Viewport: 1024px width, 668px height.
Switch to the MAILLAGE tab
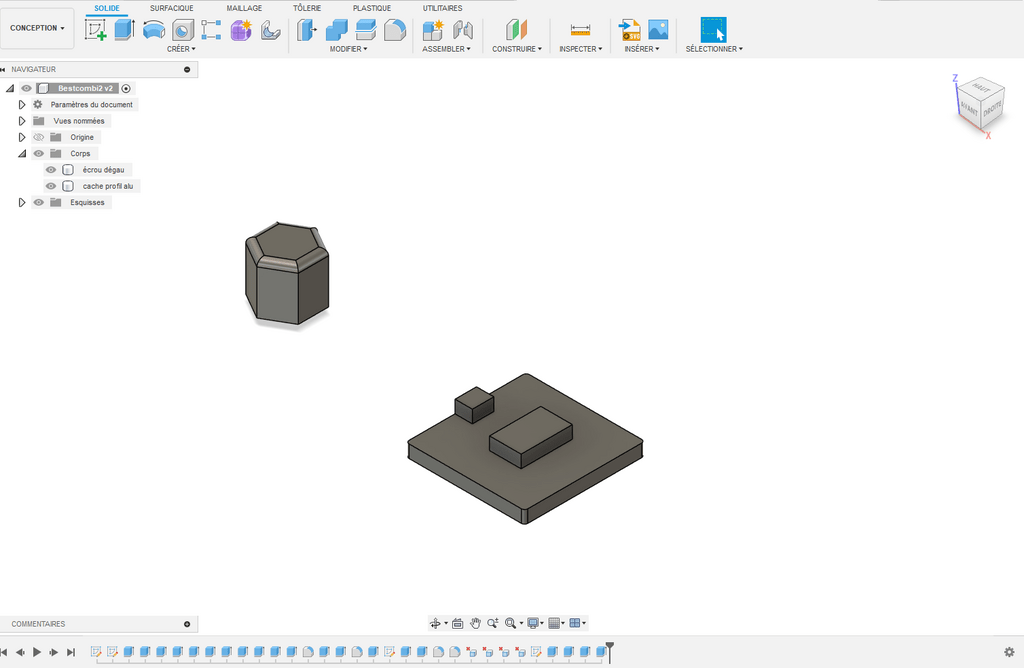click(x=244, y=8)
